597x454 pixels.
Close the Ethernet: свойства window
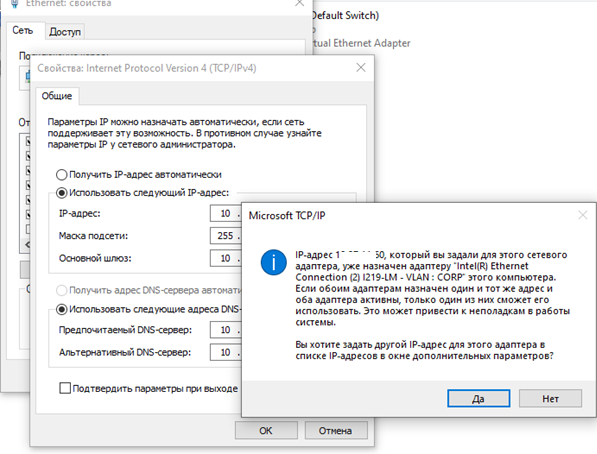click(x=300, y=3)
